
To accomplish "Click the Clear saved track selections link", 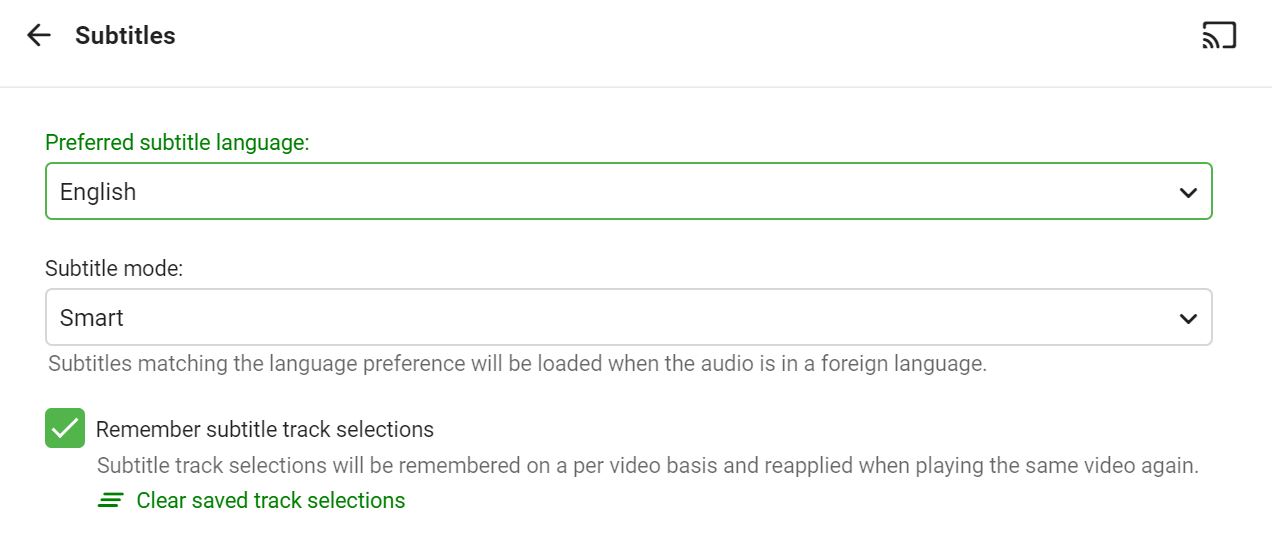I will pos(270,500).
